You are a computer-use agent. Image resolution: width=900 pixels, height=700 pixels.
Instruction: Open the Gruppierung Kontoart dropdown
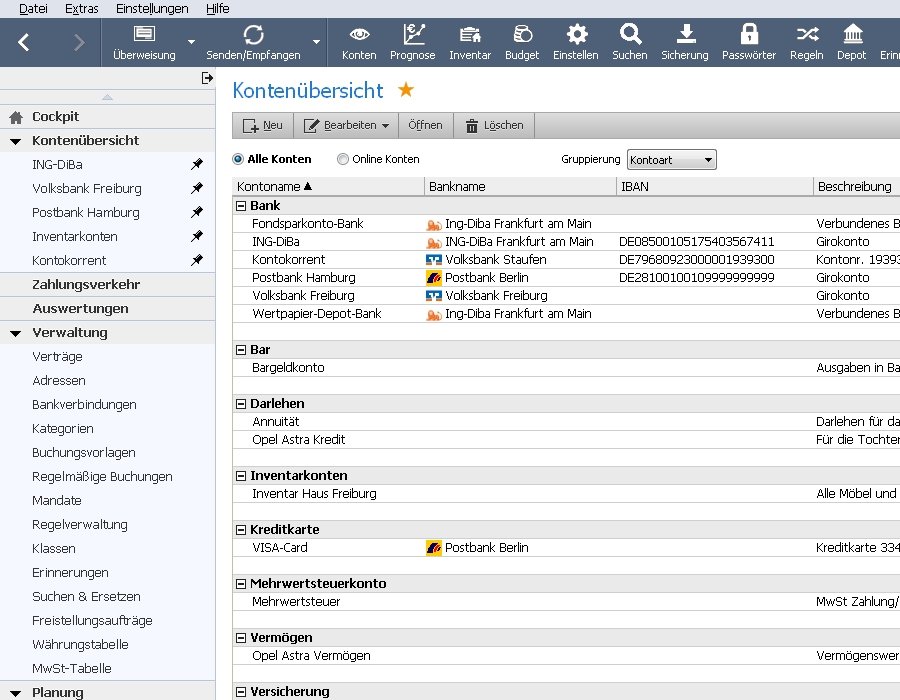[x=671, y=160]
